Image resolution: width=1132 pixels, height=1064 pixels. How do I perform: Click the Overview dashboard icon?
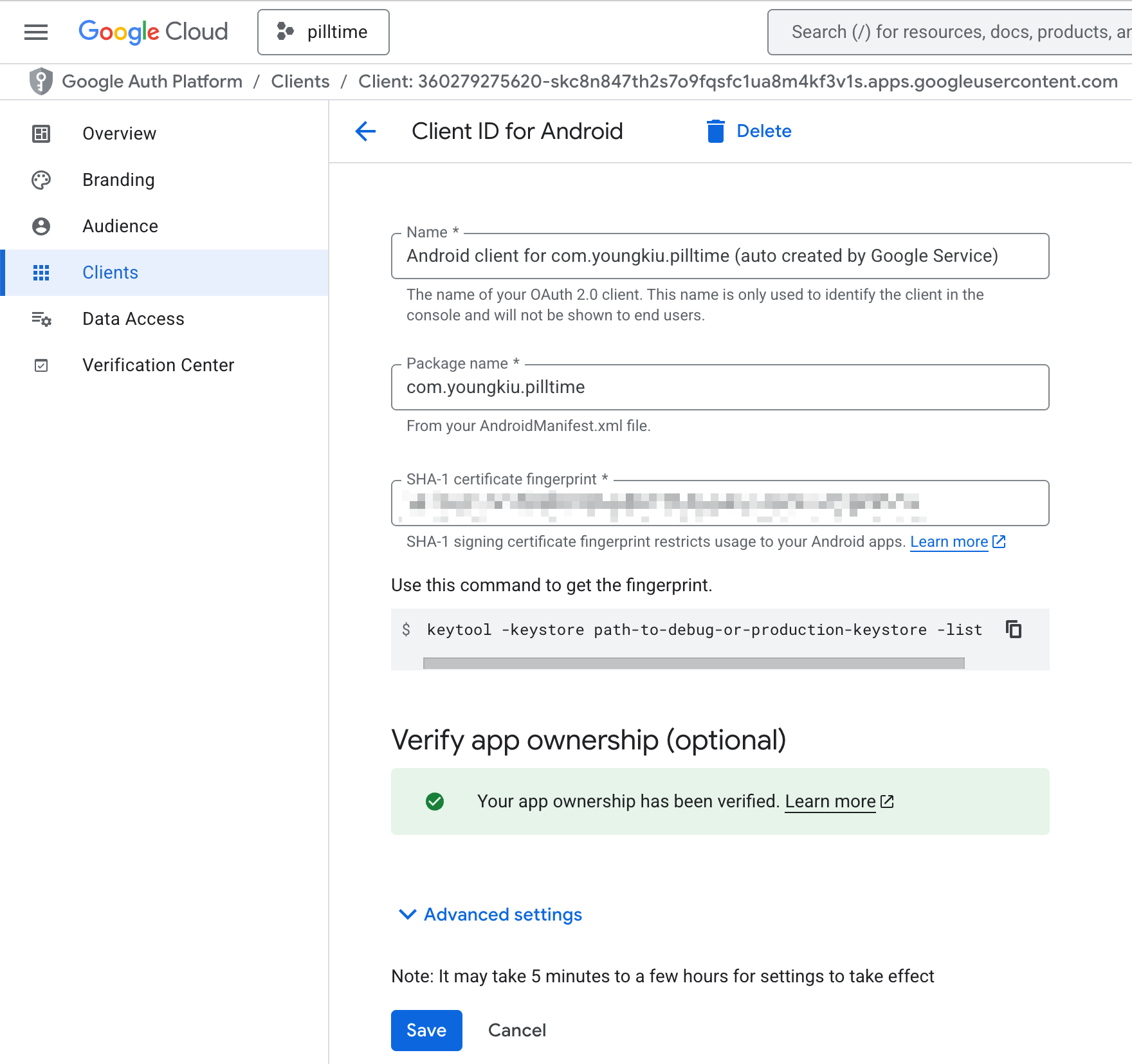coord(41,134)
